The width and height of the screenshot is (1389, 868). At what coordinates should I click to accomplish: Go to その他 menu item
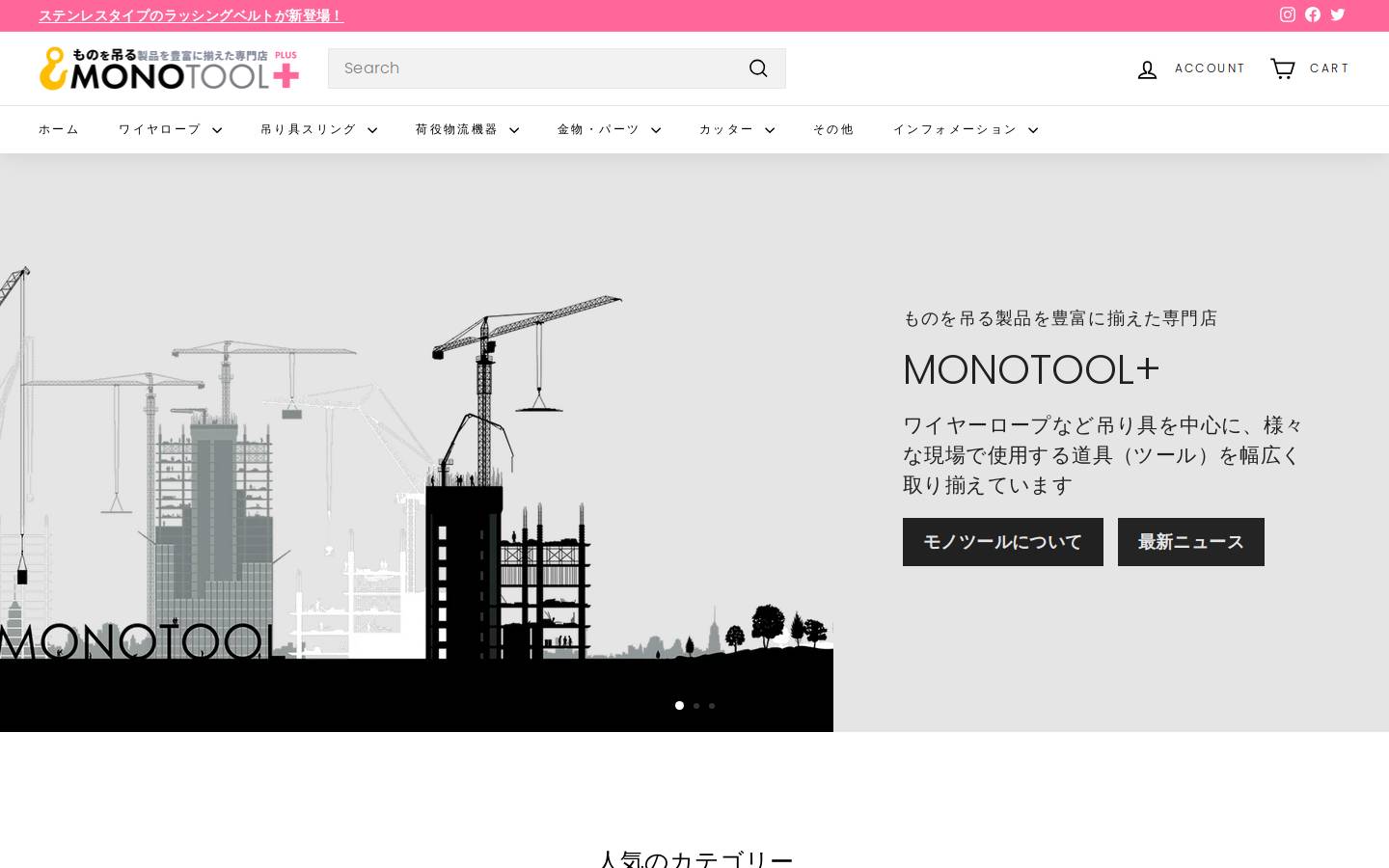coord(833,129)
